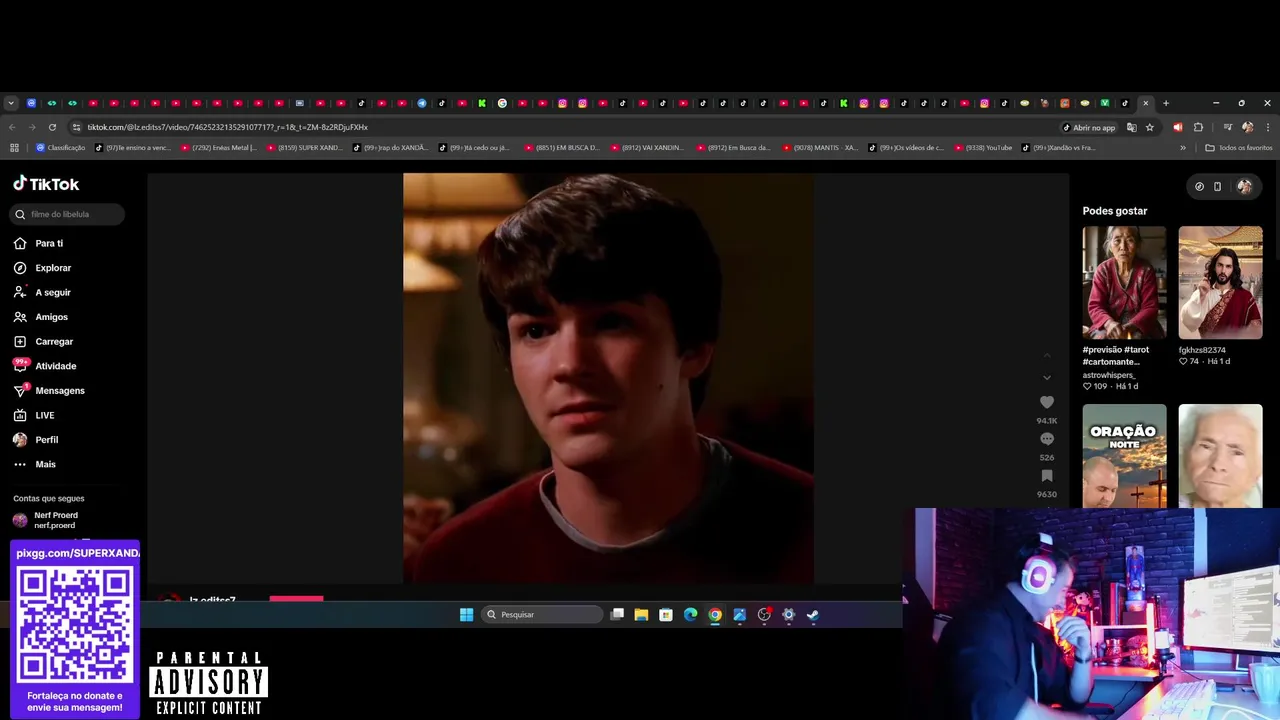The image size is (1280, 720).
Task: Open the Amigos page
Action: [x=51, y=317]
